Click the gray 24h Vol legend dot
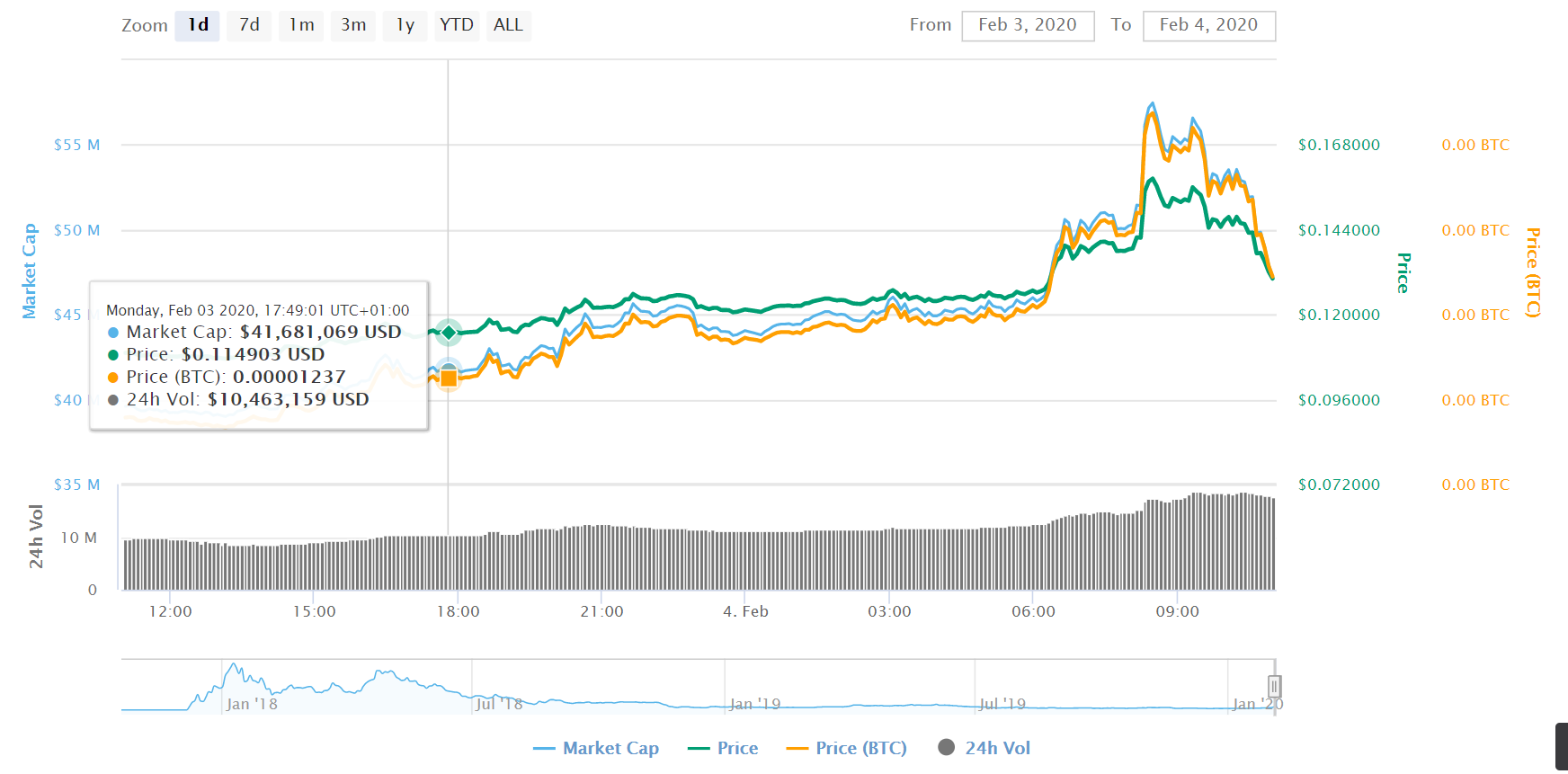The width and height of the screenshot is (1568, 774). 946,747
